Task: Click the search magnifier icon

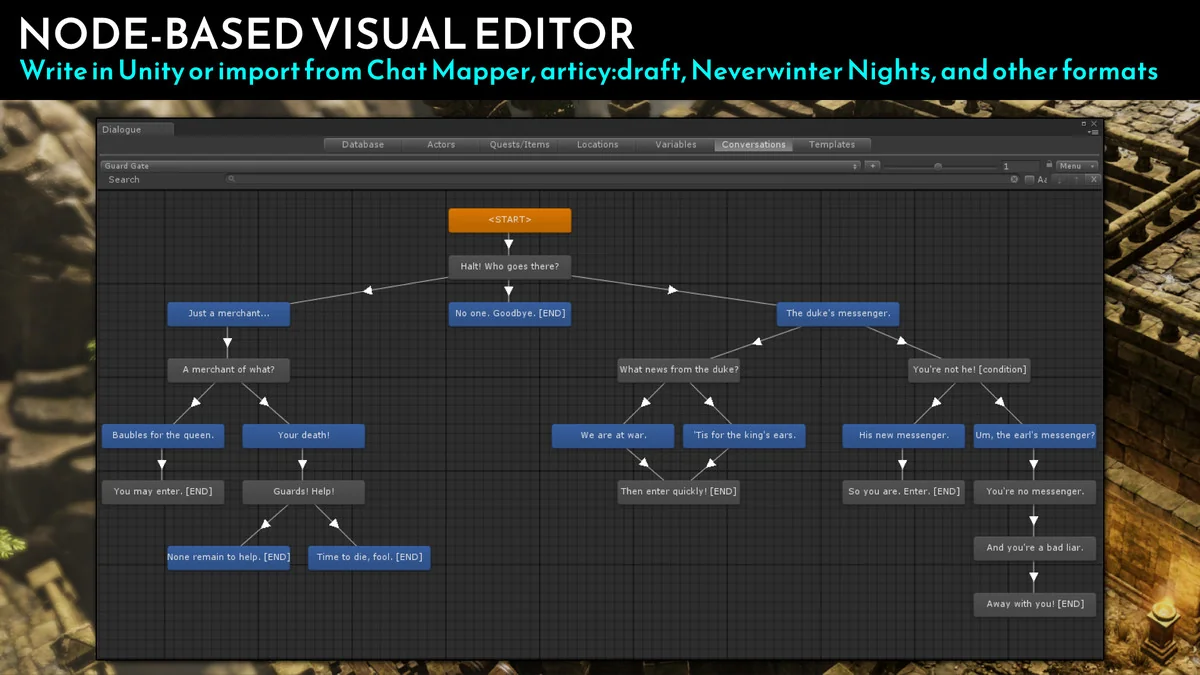Action: click(232, 179)
